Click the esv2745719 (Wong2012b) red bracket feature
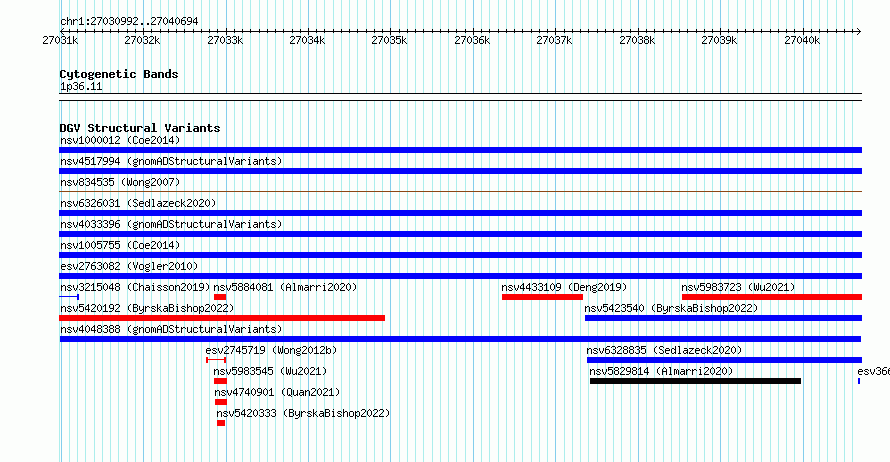The image size is (890, 462). point(216,360)
